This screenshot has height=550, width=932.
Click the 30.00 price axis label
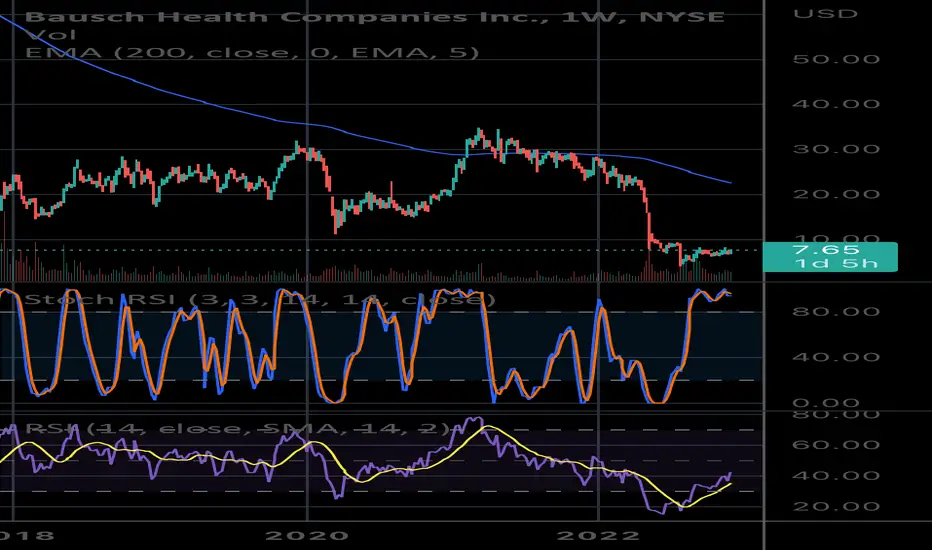(836, 149)
